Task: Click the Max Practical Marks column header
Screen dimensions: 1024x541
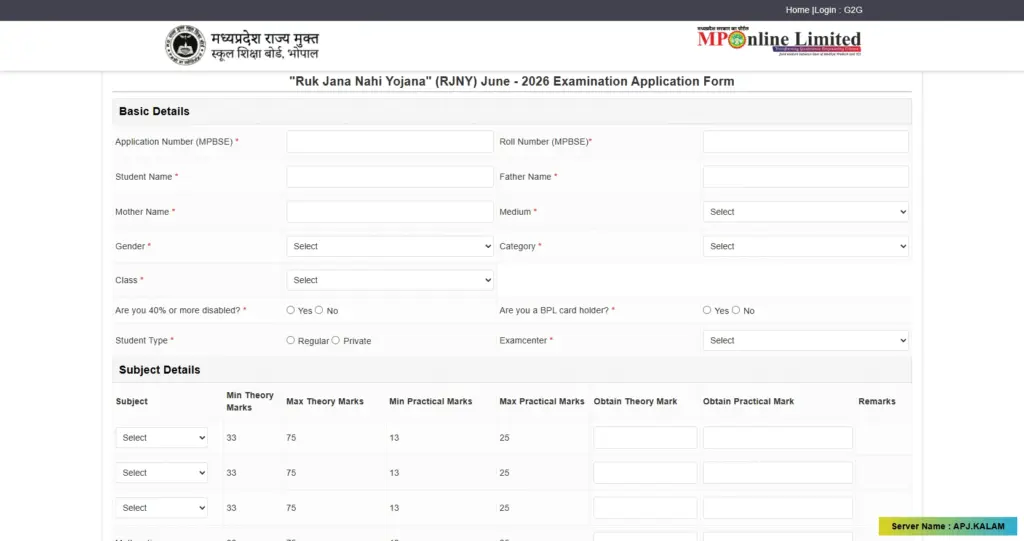Action: tap(542, 401)
